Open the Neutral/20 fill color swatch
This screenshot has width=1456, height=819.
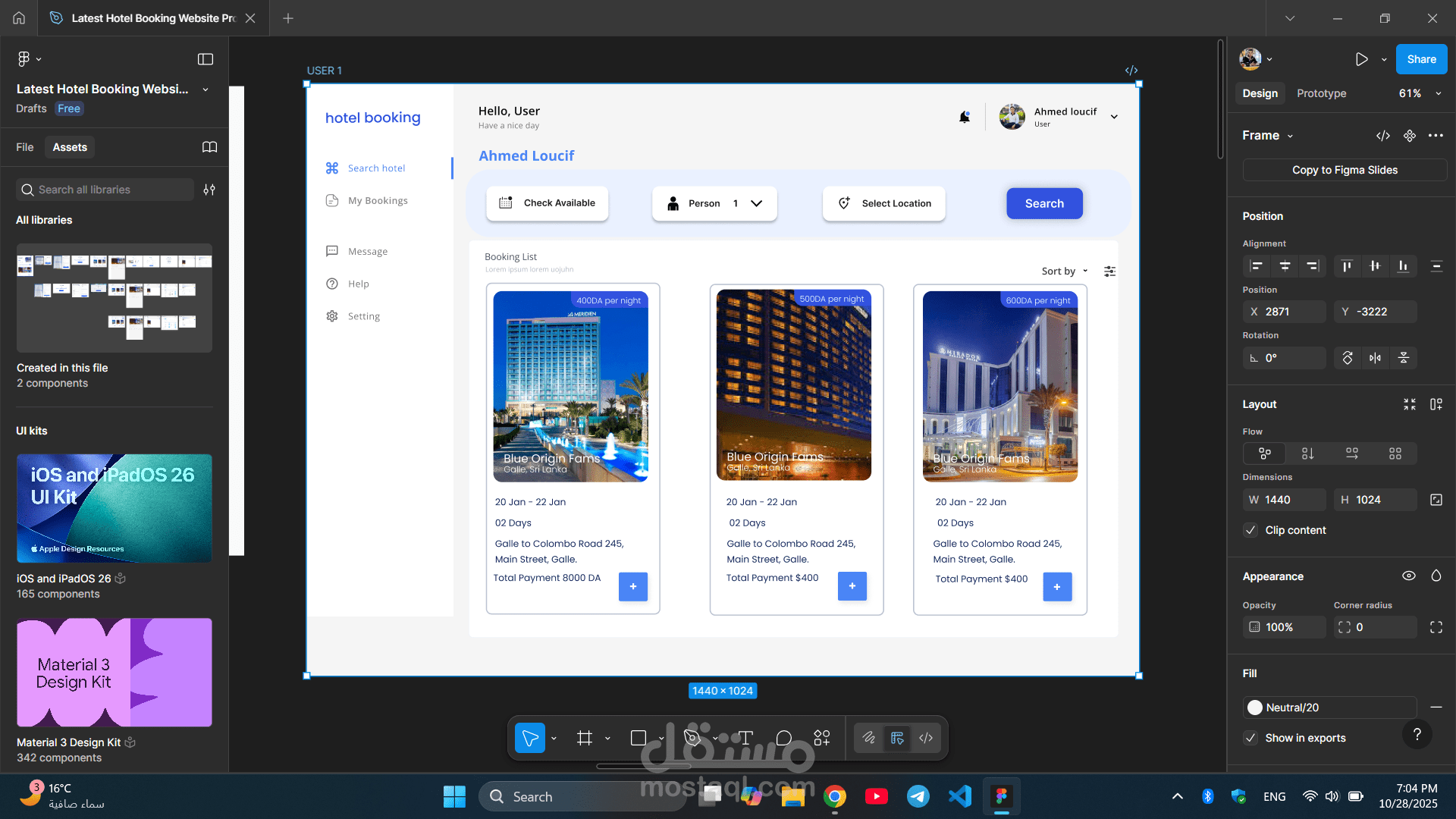(x=1257, y=707)
